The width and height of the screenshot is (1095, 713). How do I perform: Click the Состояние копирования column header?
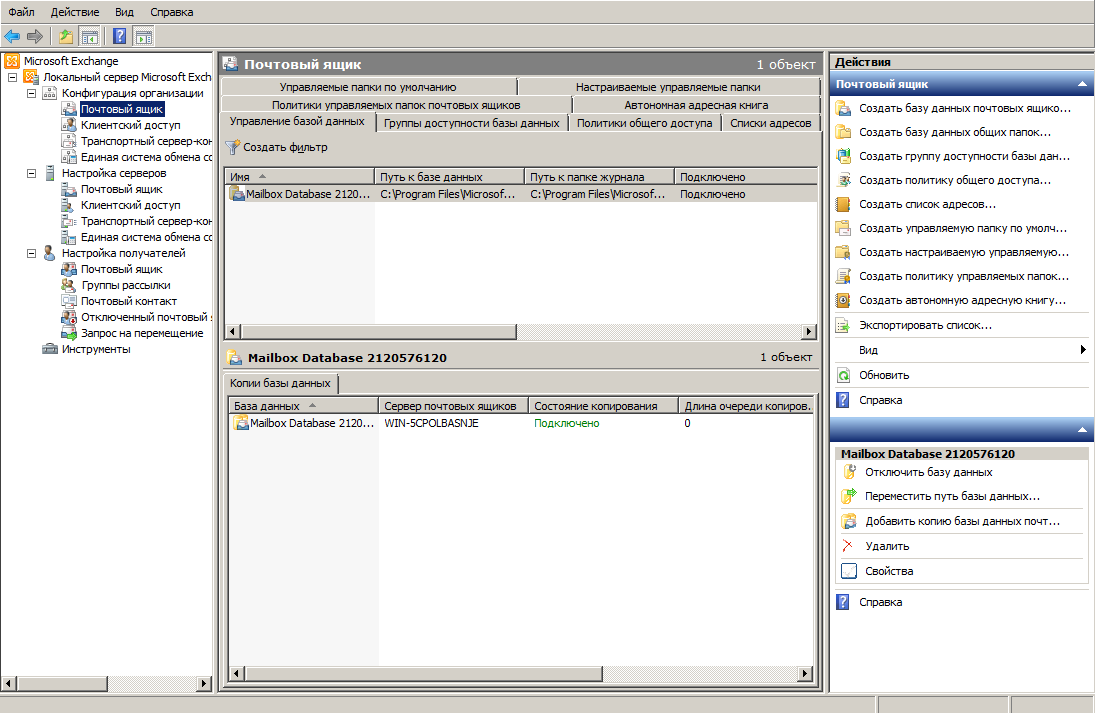point(603,406)
